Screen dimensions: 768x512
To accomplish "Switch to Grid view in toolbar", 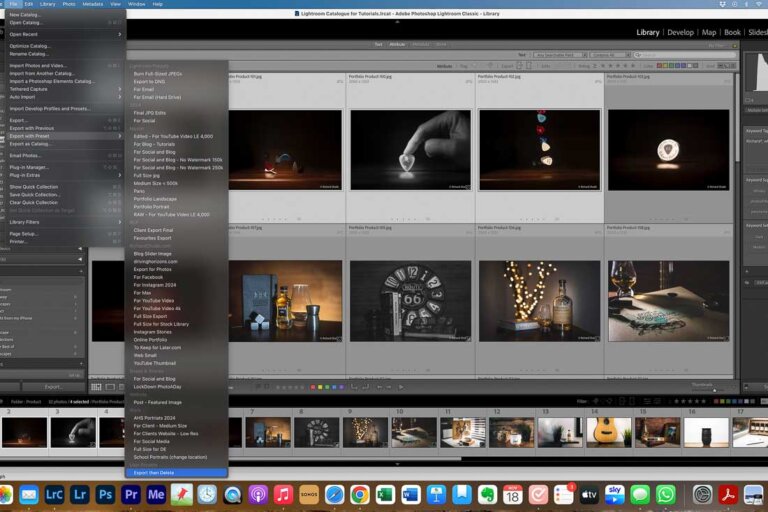I will coord(96,387).
